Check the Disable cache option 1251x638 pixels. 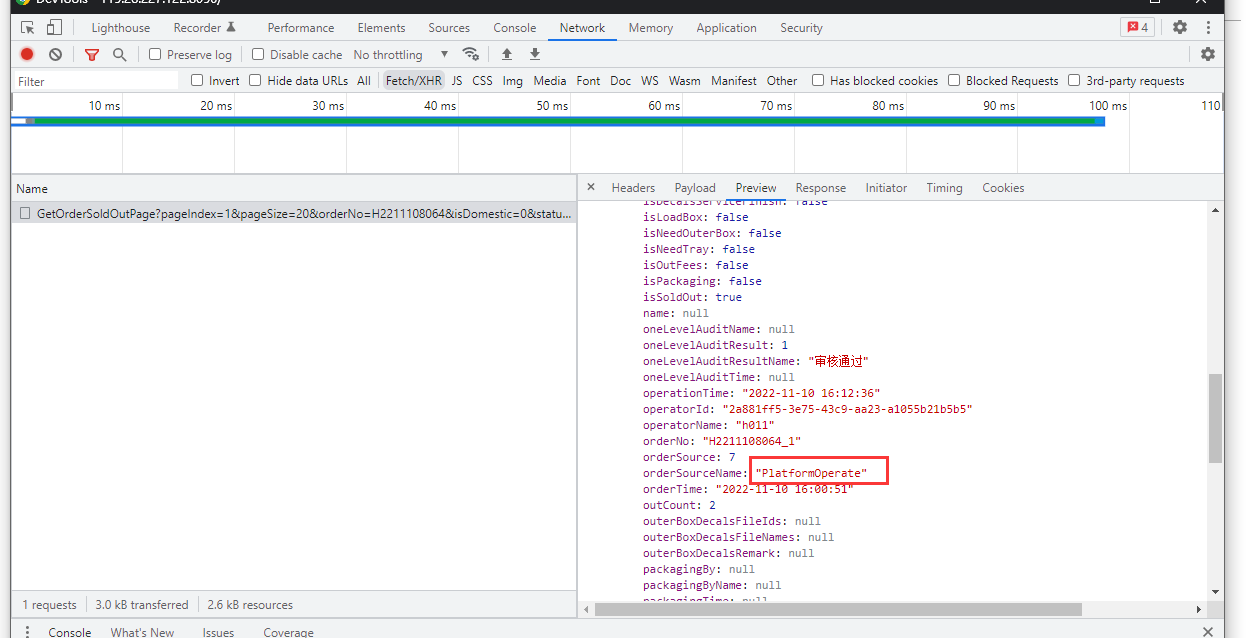[258, 55]
